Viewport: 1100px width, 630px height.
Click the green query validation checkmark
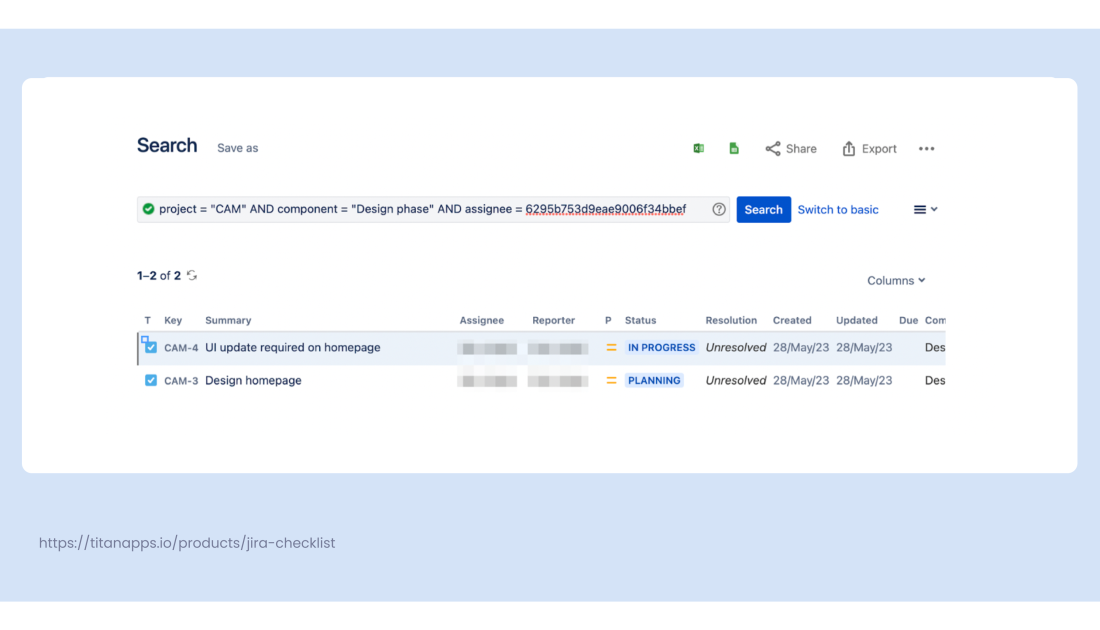(148, 209)
